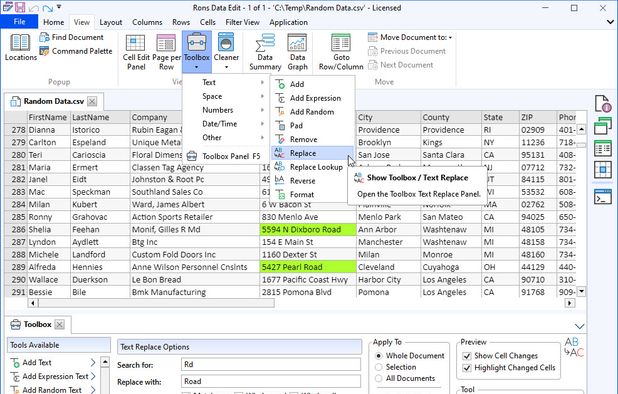Switch to the Filter View tab

(242, 22)
